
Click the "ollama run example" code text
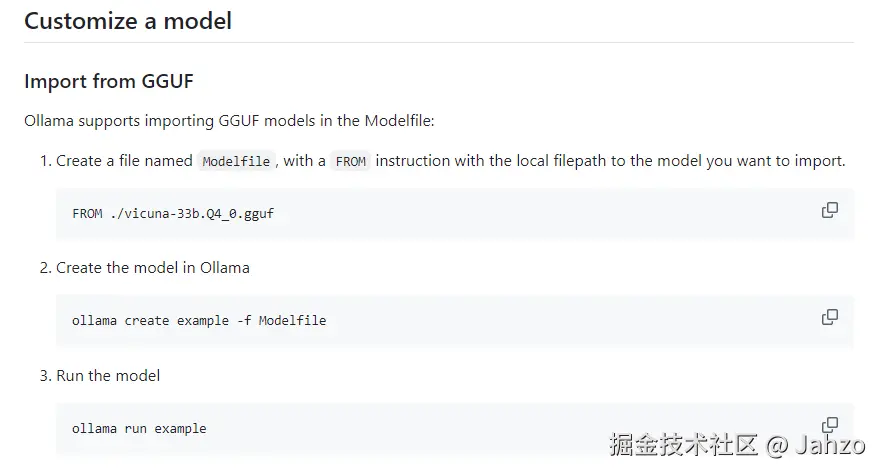(139, 428)
